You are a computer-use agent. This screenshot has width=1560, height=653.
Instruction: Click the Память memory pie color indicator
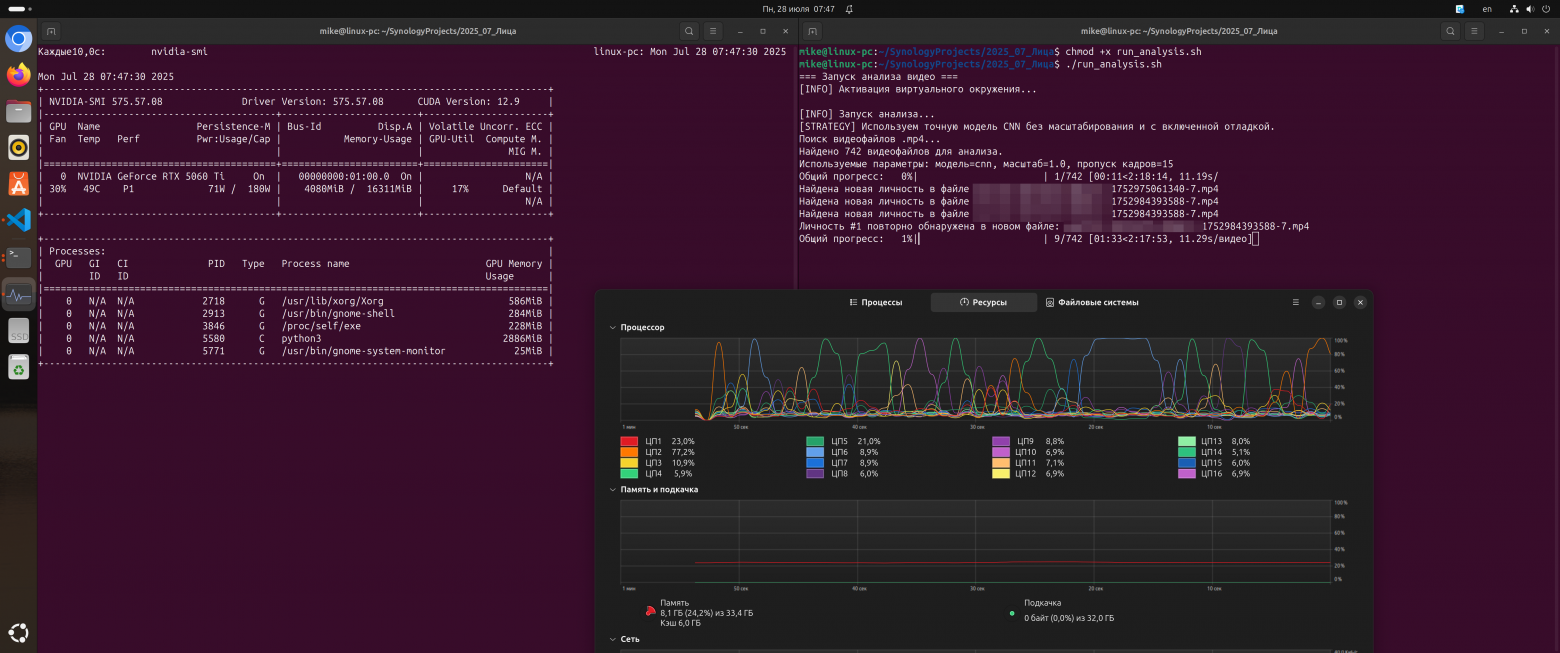click(650, 609)
